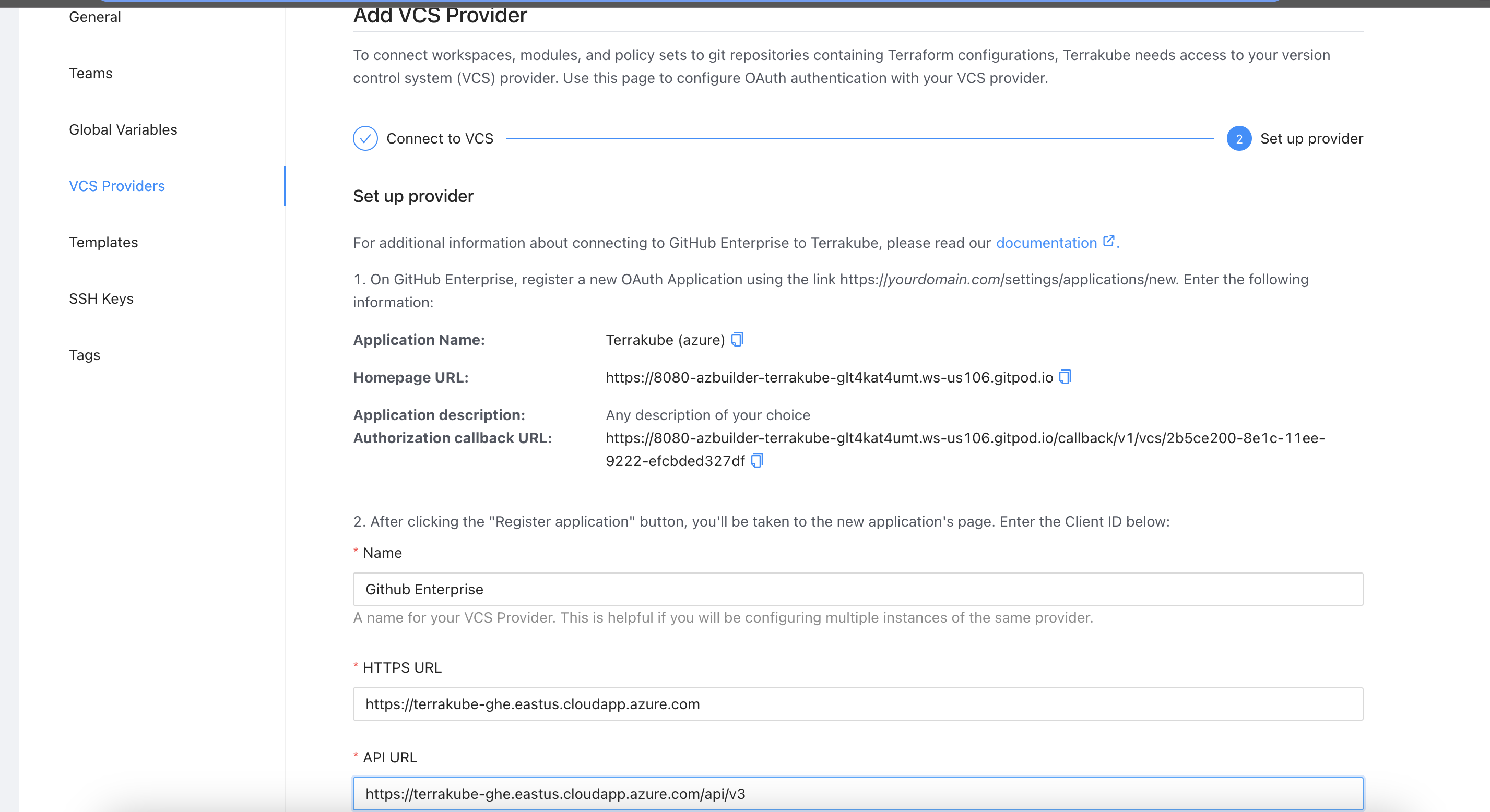This screenshot has height=812, width=1490.
Task: Open the SSH Keys section
Action: [x=101, y=298]
